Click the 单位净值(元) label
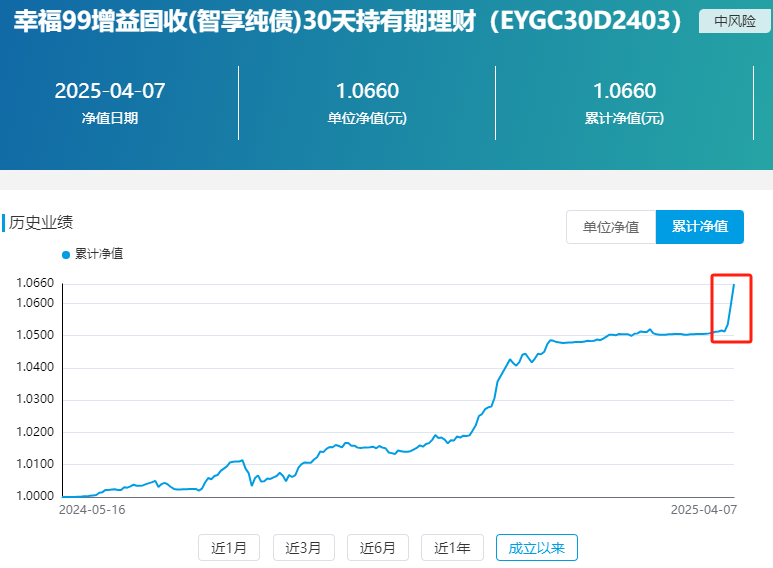773x568 pixels. click(x=367, y=118)
